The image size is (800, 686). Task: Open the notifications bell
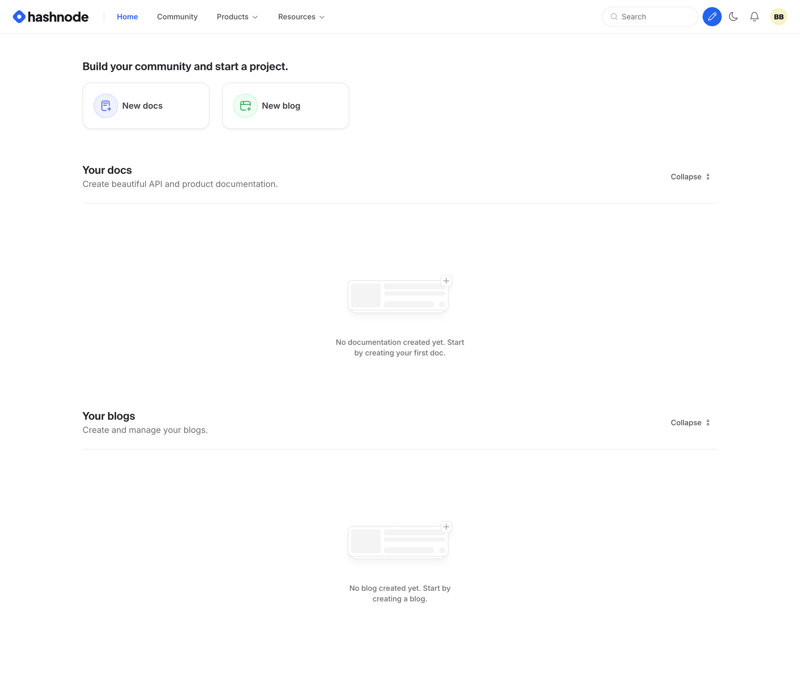coord(754,16)
